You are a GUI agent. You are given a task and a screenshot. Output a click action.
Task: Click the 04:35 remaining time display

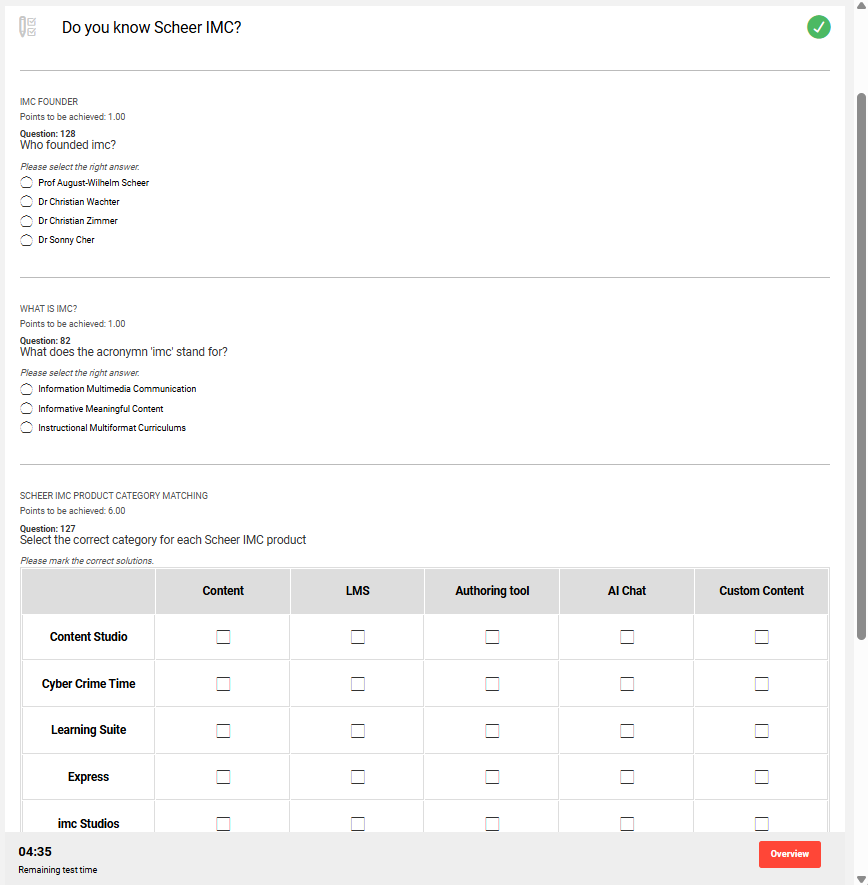tap(35, 852)
